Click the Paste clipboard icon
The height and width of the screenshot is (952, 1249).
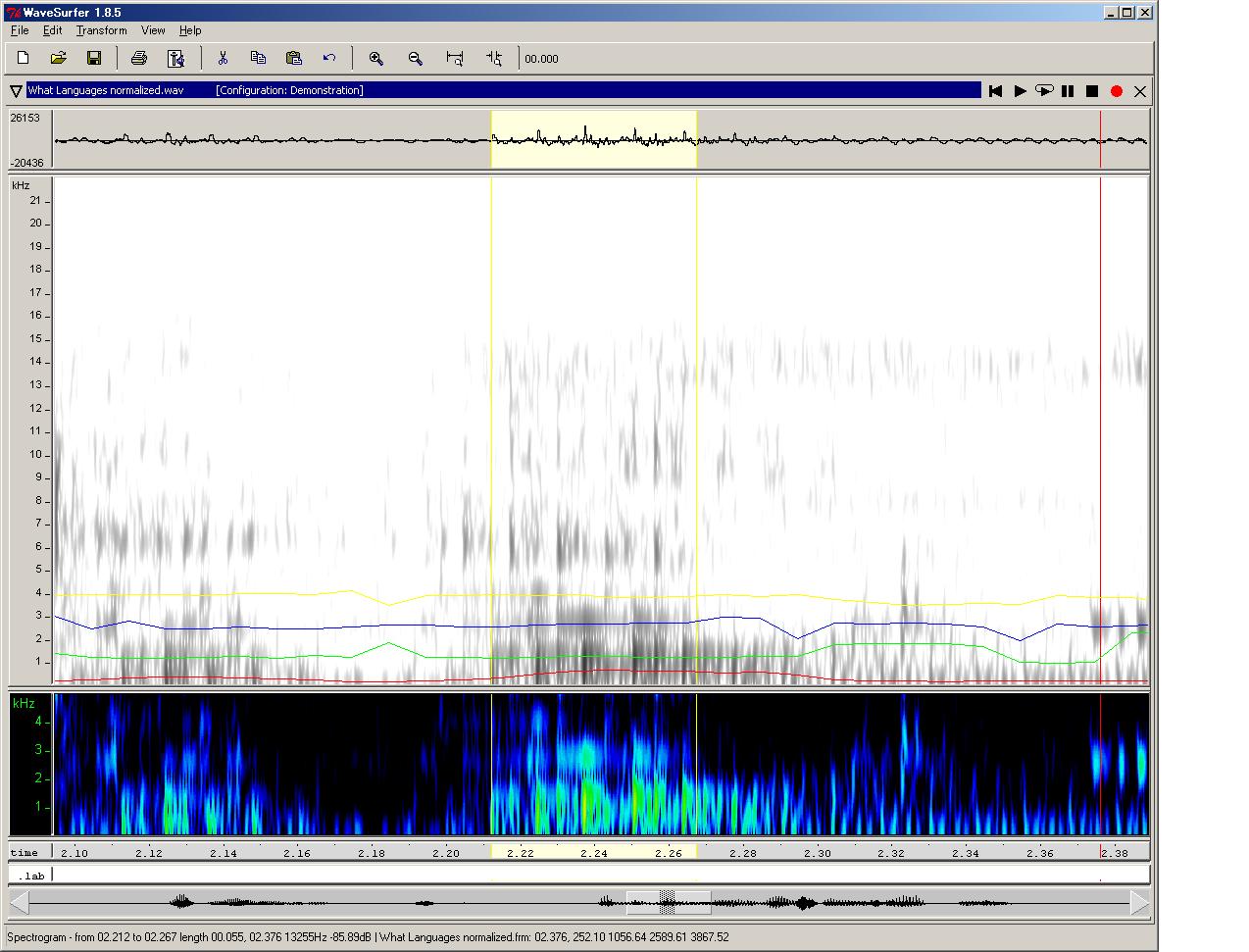(x=293, y=59)
